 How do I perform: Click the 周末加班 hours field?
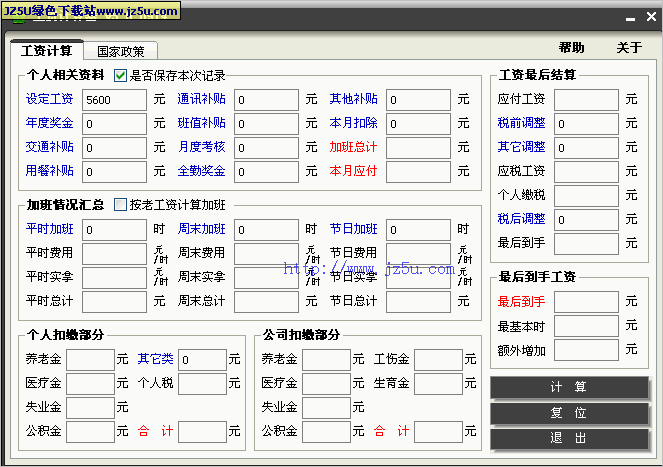click(x=266, y=230)
